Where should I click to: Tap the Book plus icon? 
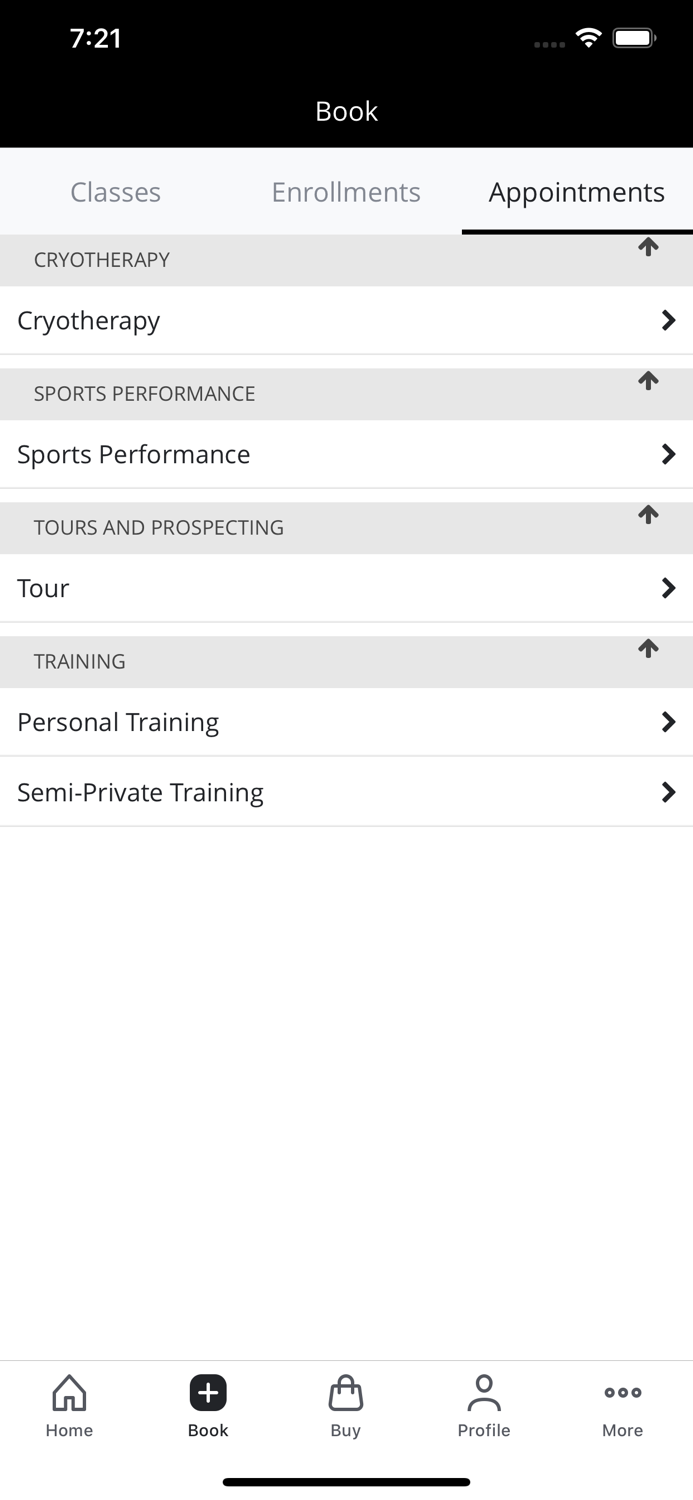[208, 1393]
